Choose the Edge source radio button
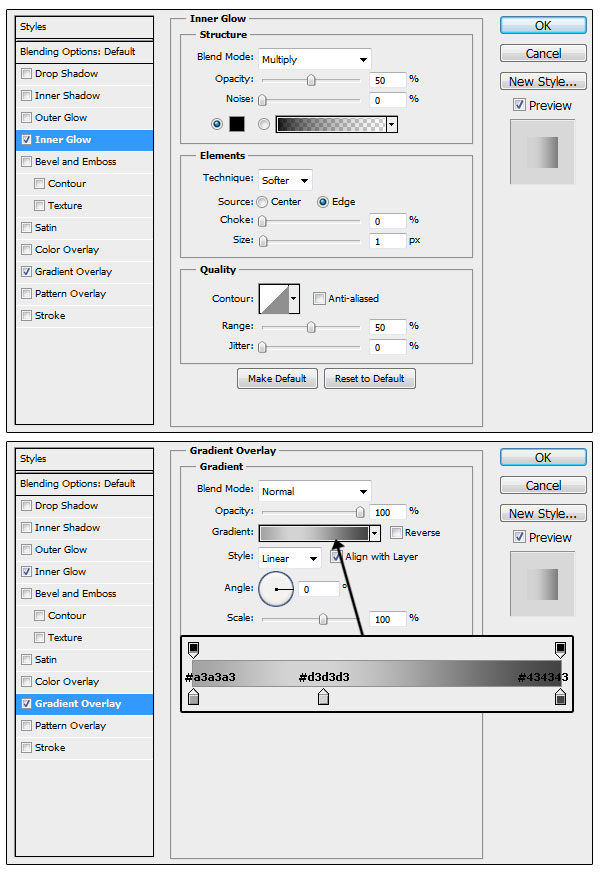 coord(323,202)
